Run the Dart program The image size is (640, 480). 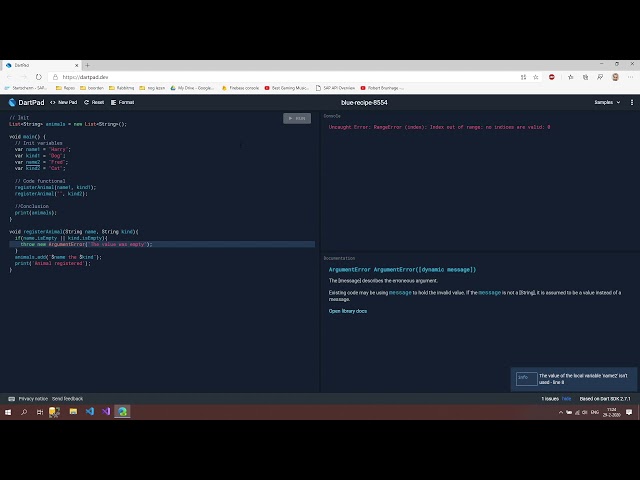pyautogui.click(x=297, y=118)
